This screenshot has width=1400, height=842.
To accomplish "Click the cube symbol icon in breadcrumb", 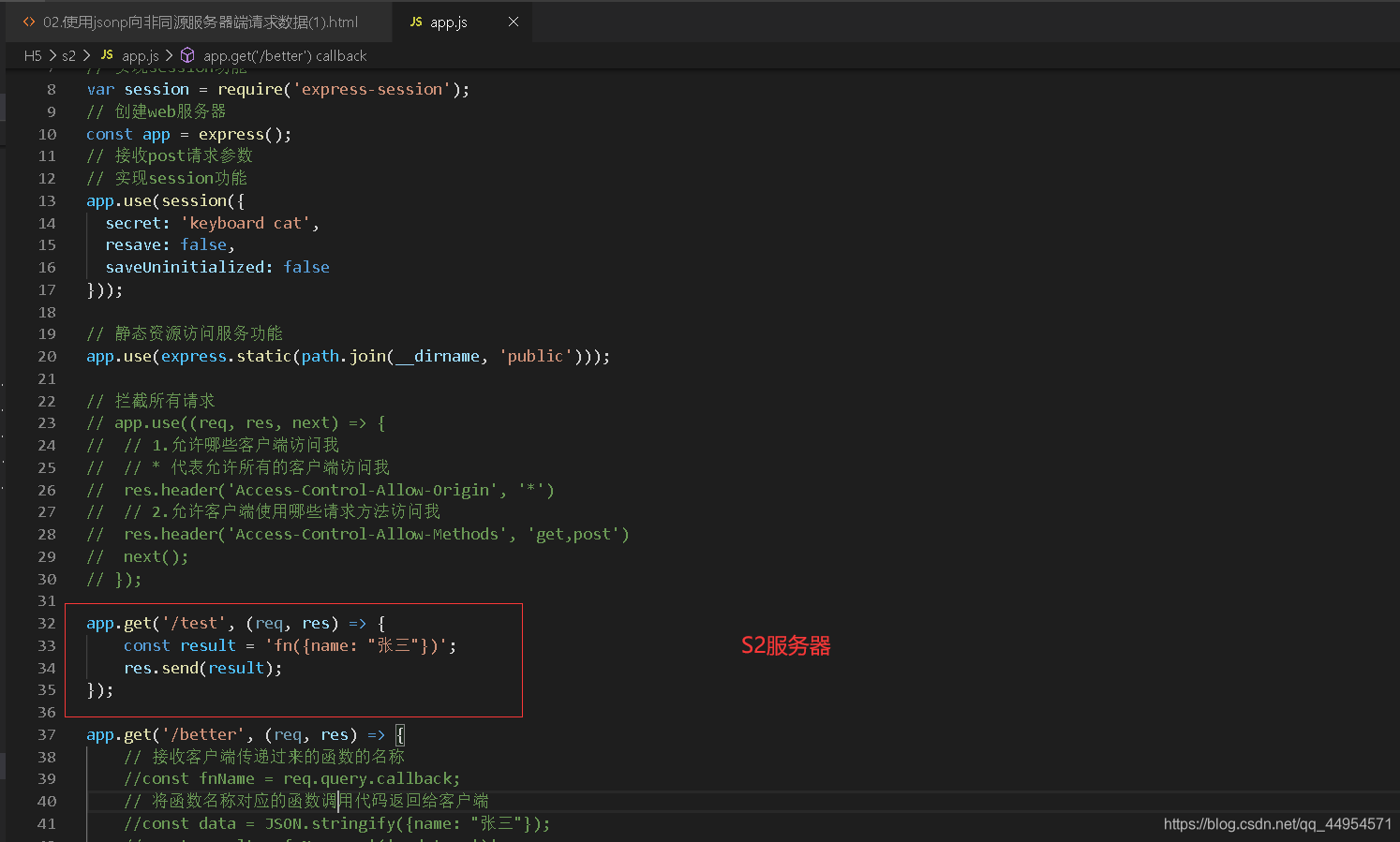I will click(x=187, y=55).
